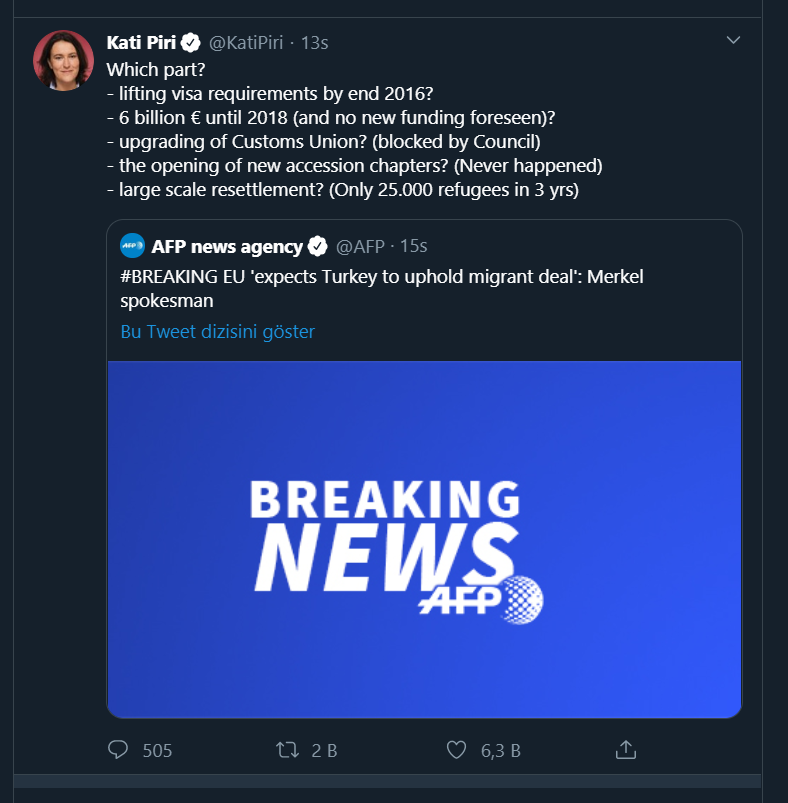Open the share tweet icon

pos(626,749)
